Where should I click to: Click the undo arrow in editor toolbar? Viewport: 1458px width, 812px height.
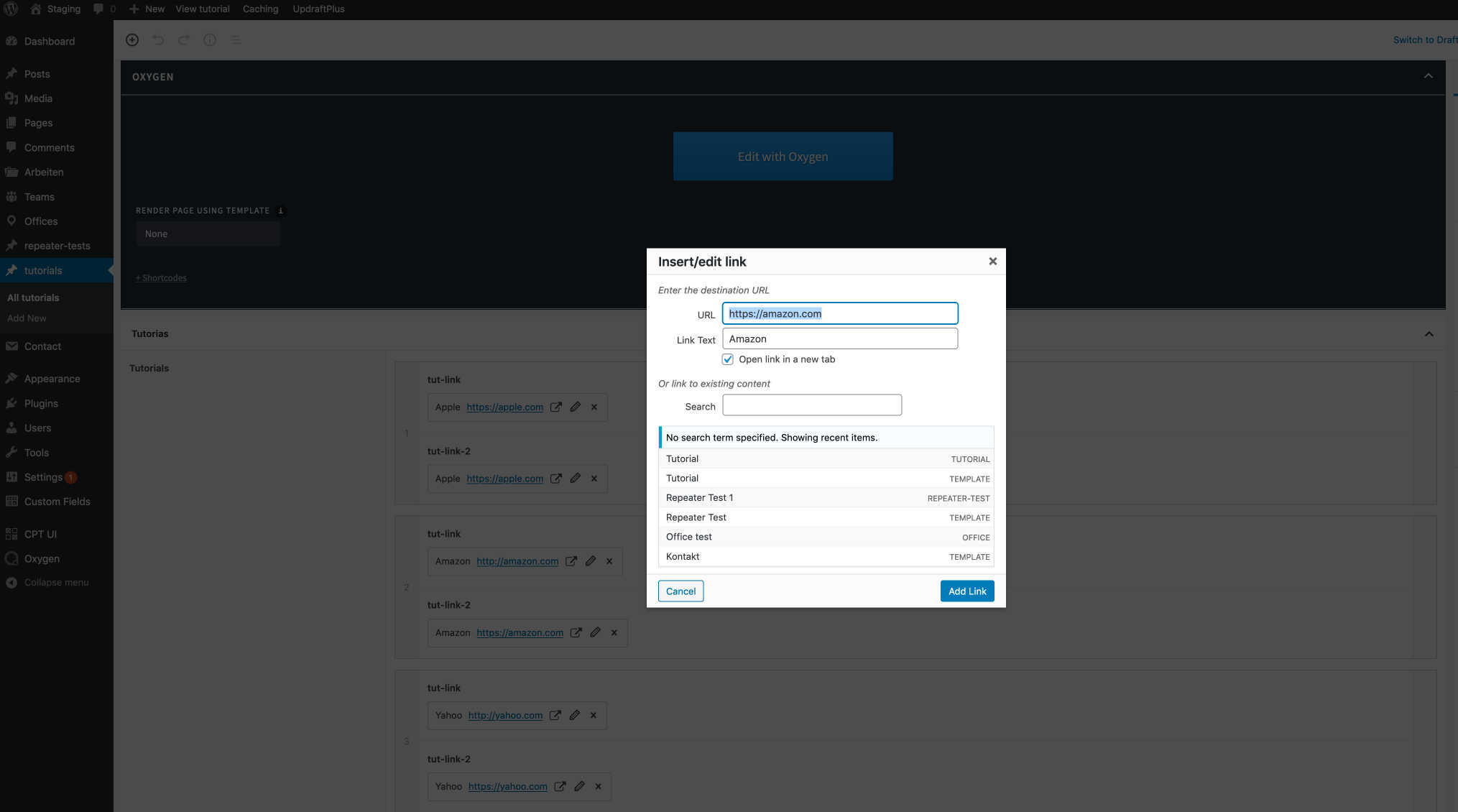coord(158,40)
